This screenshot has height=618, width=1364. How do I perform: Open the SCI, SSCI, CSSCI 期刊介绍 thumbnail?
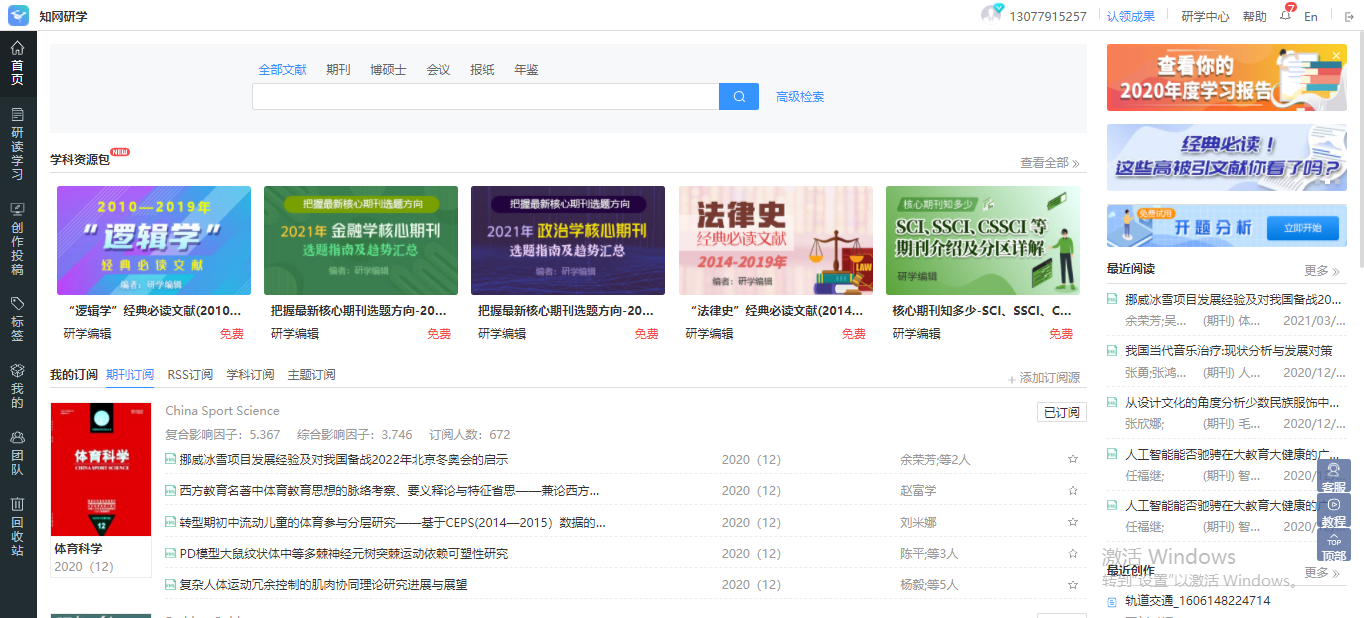[983, 240]
